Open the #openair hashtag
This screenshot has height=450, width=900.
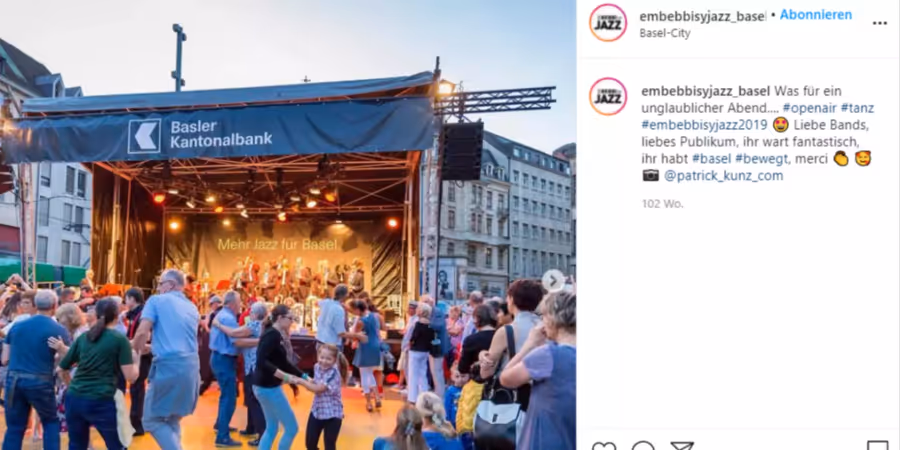pos(809,108)
